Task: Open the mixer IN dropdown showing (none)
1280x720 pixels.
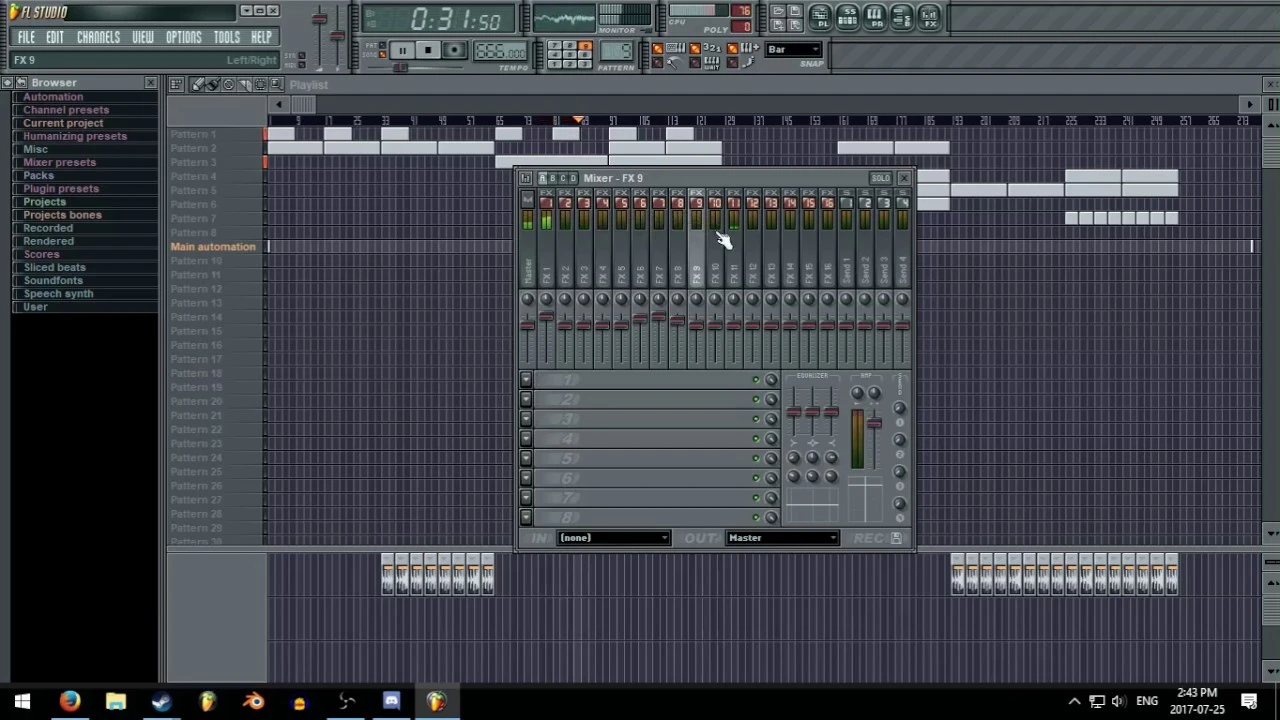Action: click(x=613, y=538)
